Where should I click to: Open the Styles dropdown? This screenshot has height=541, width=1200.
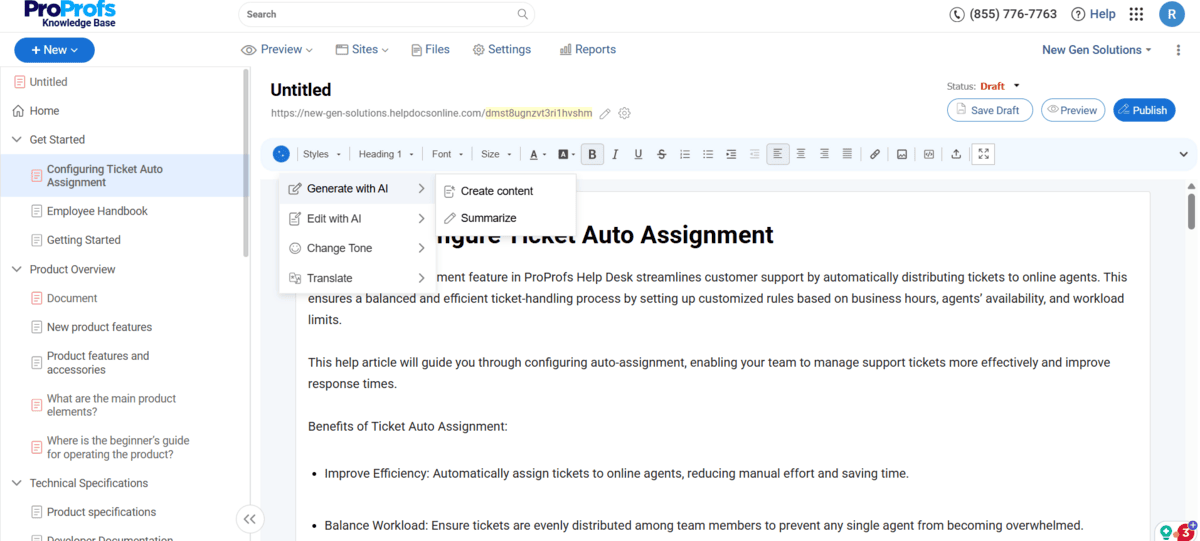point(322,154)
